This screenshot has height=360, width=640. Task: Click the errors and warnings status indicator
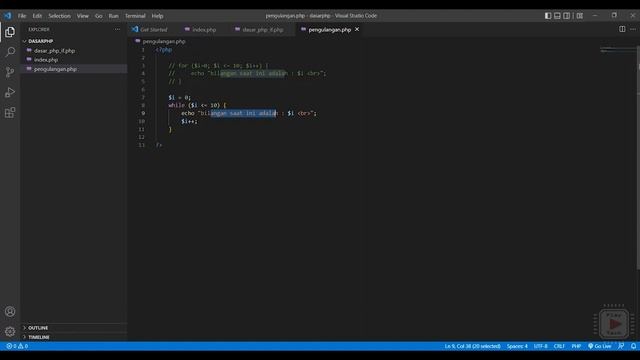17,346
